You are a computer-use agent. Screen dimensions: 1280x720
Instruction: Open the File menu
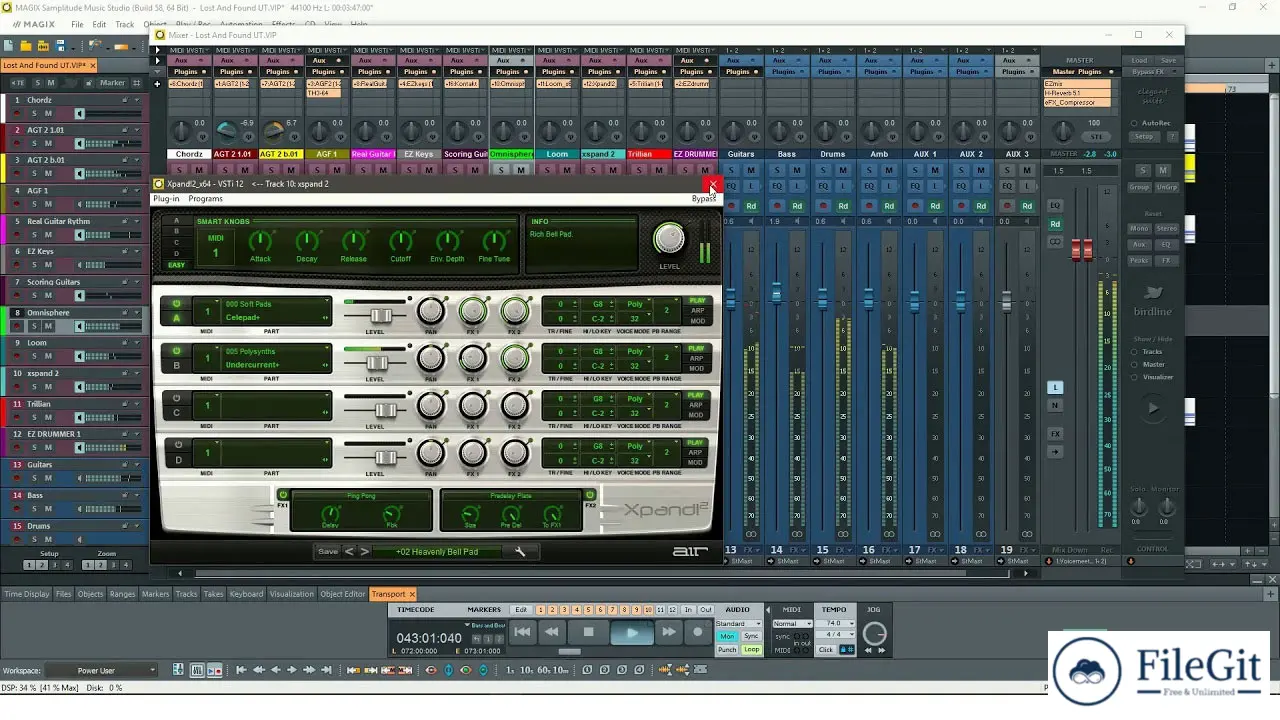(x=77, y=24)
